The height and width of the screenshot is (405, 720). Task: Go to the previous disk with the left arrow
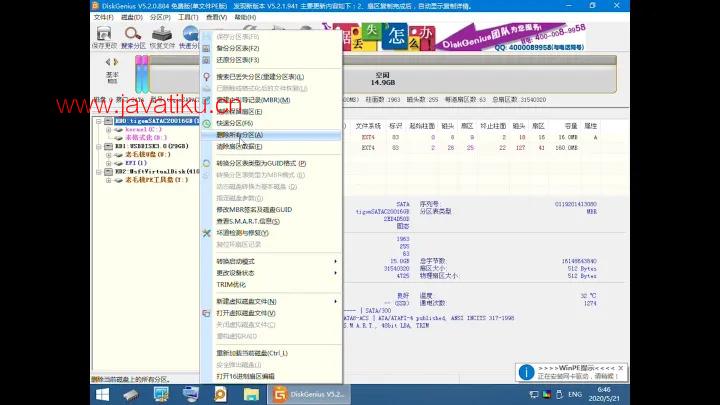(108, 62)
